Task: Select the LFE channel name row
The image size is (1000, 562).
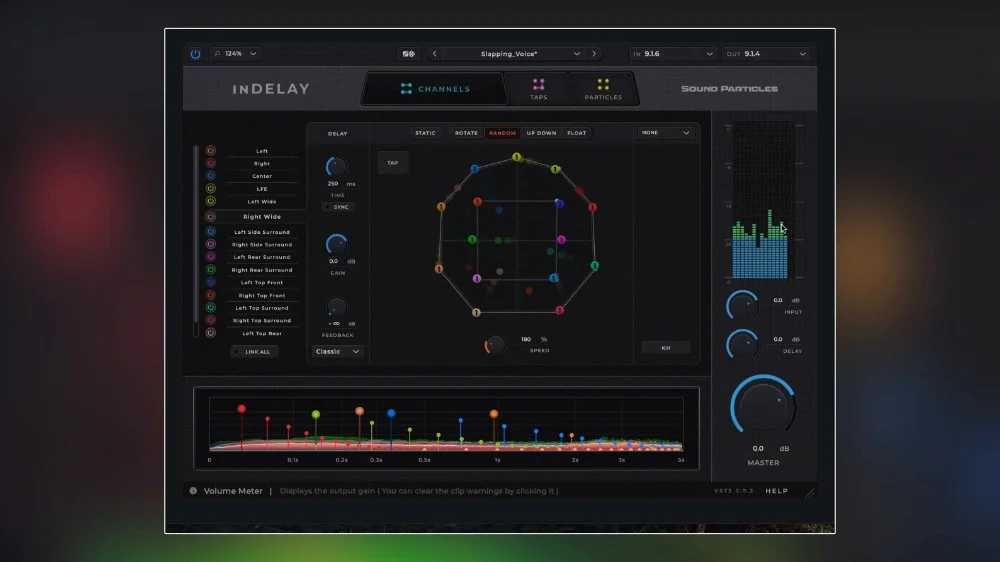Action: click(x=261, y=189)
